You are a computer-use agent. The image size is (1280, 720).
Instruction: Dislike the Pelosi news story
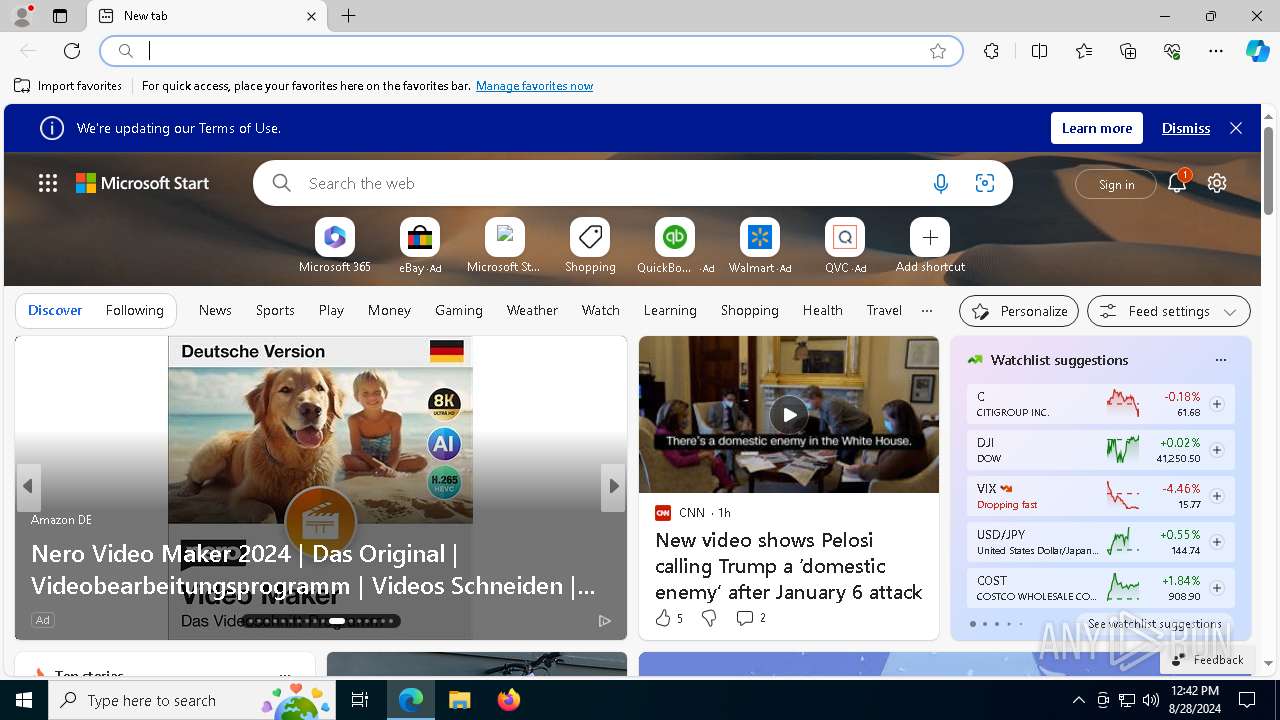pos(709,618)
